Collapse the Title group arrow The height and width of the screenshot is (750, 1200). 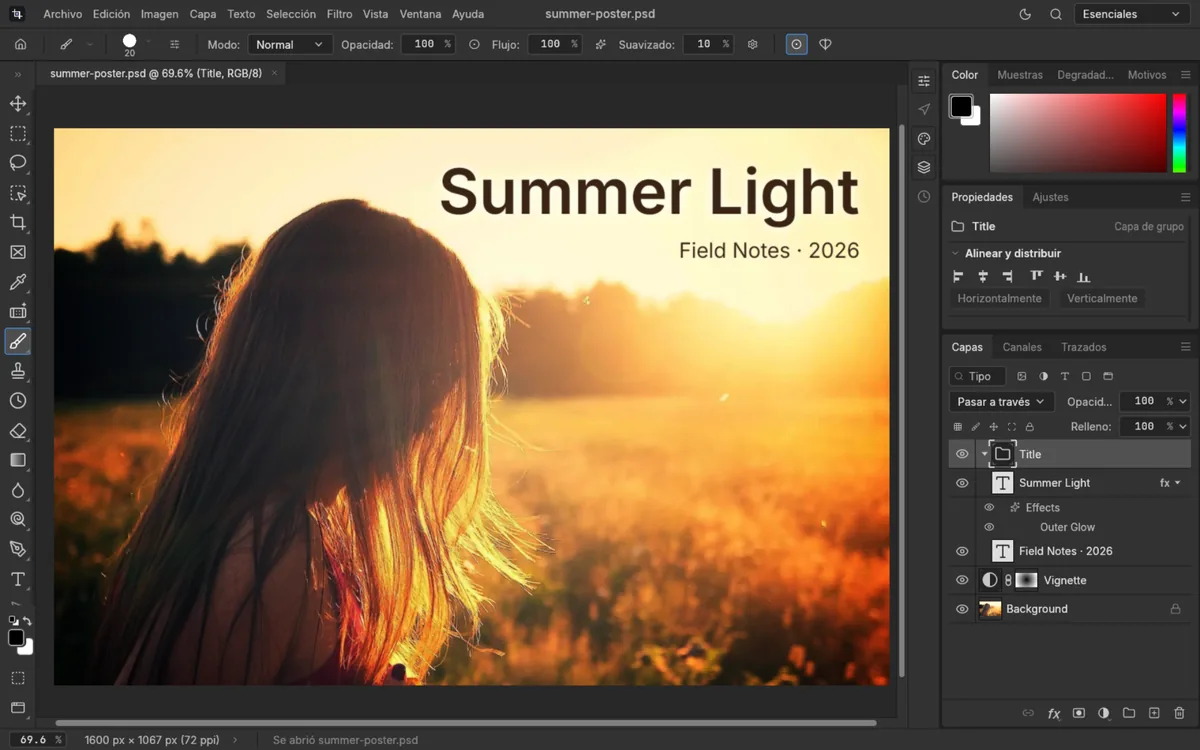point(984,454)
